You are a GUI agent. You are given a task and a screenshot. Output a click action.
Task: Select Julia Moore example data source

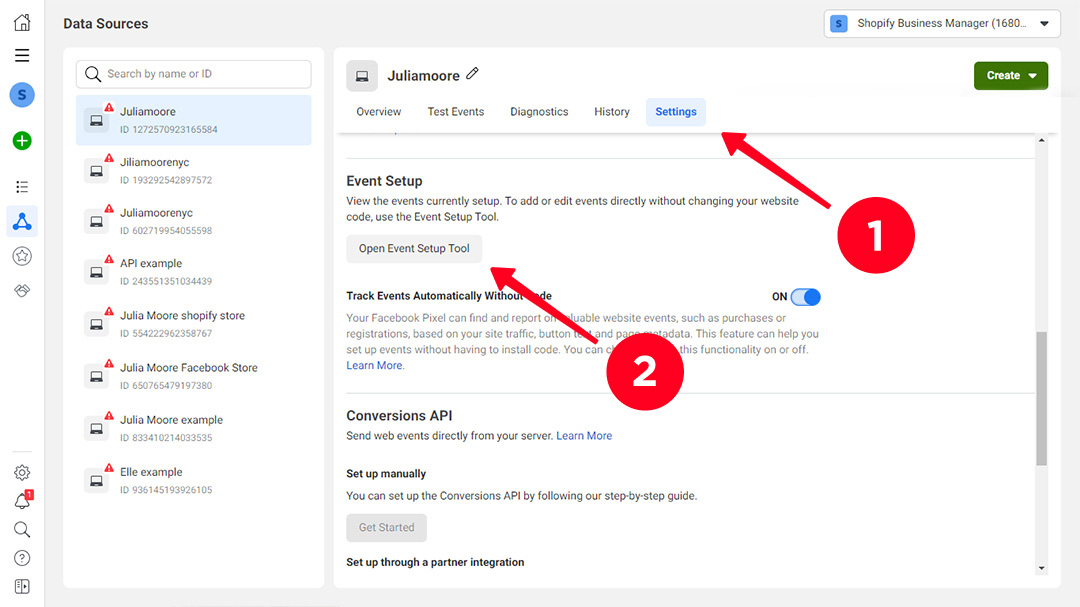point(194,429)
